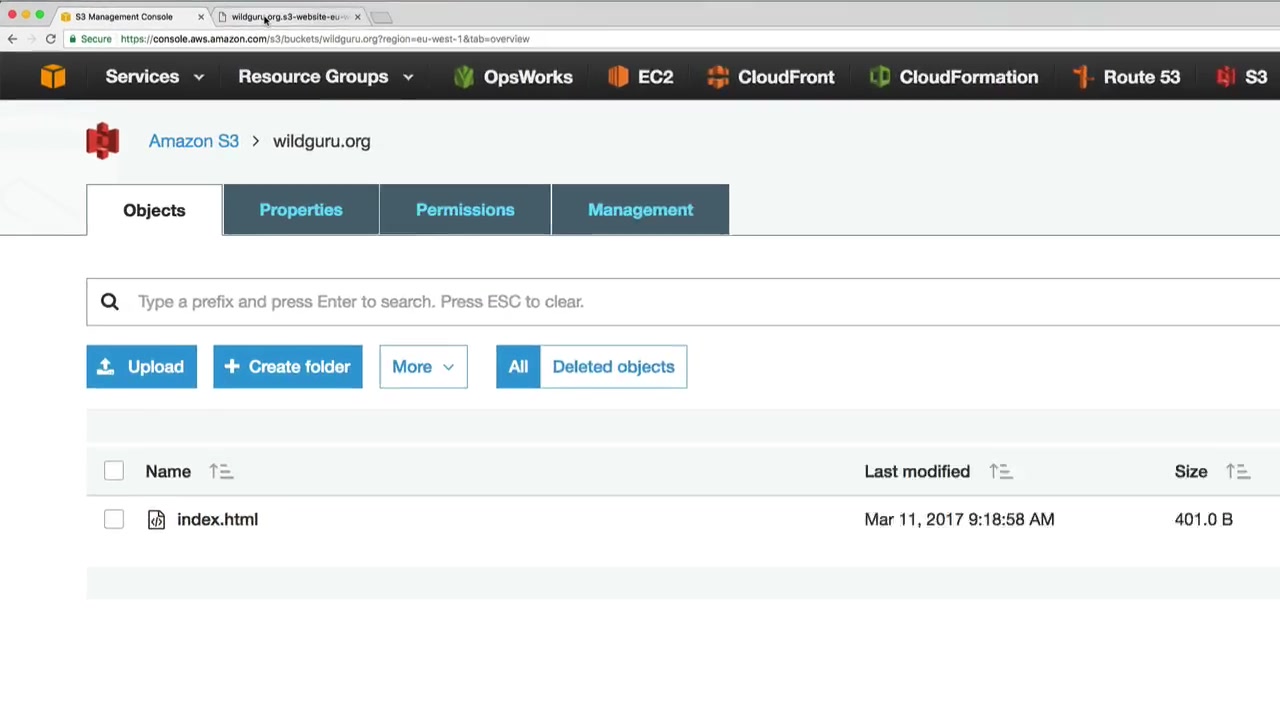Switch to the Objects tab
1280x720 pixels.
coord(154,210)
